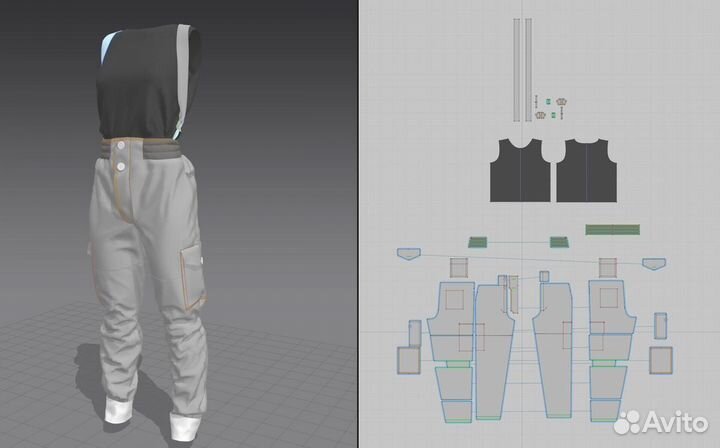Select left bottom hem pattern panel
This screenshot has width=720, height=448.
[457, 411]
